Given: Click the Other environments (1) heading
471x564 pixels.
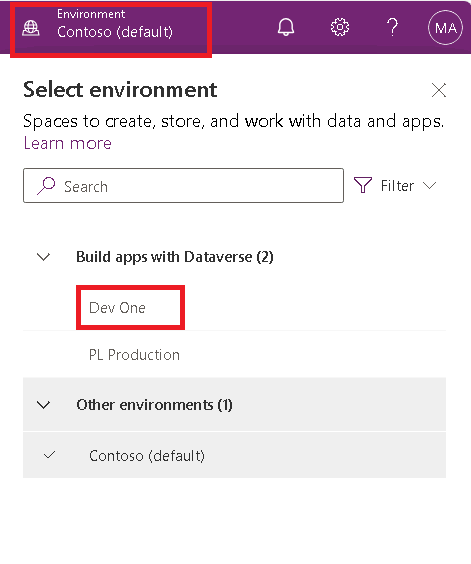Looking at the screenshot, I should click(154, 405).
